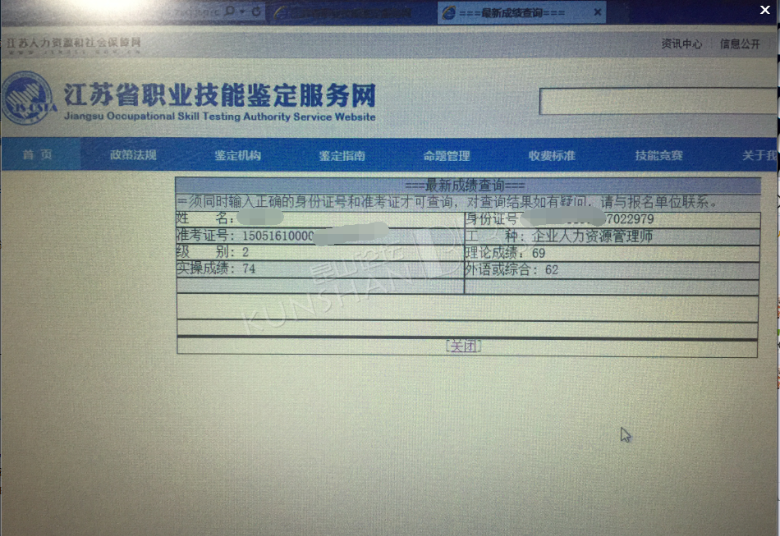Open the partially visible 关于我 navigation item
Screen dimensions: 780x536
[759, 156]
